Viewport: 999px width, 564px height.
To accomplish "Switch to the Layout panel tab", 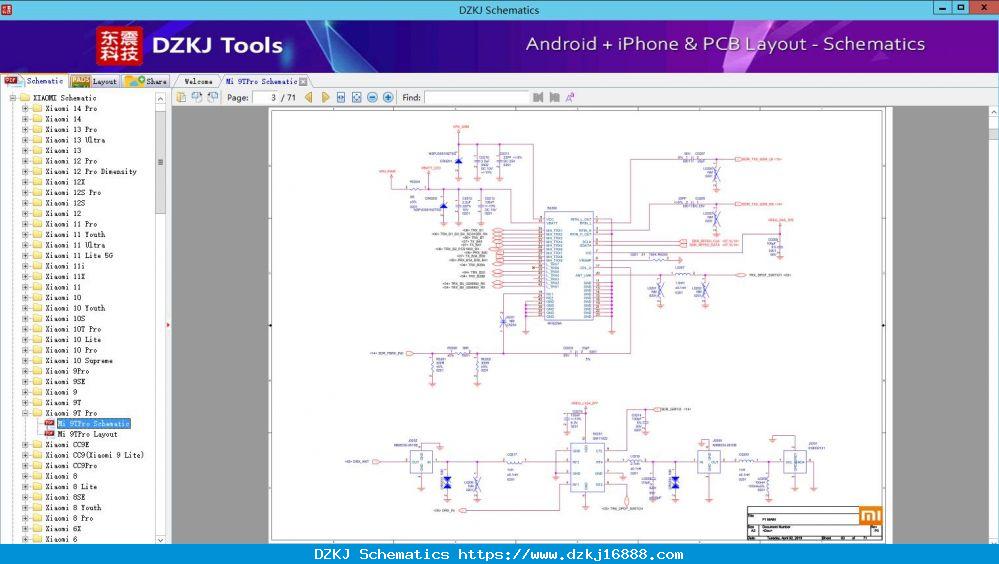I will point(94,81).
